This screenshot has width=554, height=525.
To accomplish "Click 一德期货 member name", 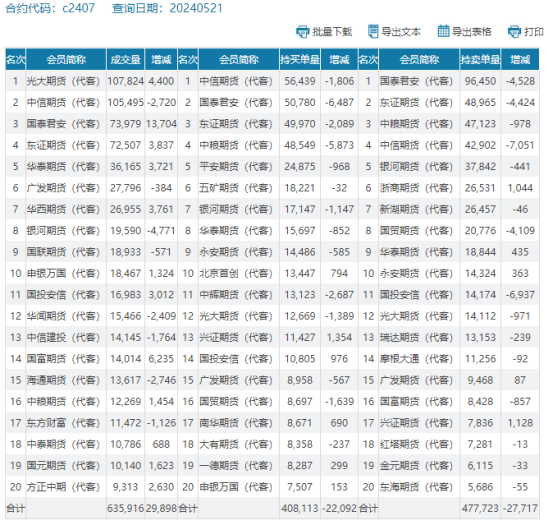I will tap(236, 466).
